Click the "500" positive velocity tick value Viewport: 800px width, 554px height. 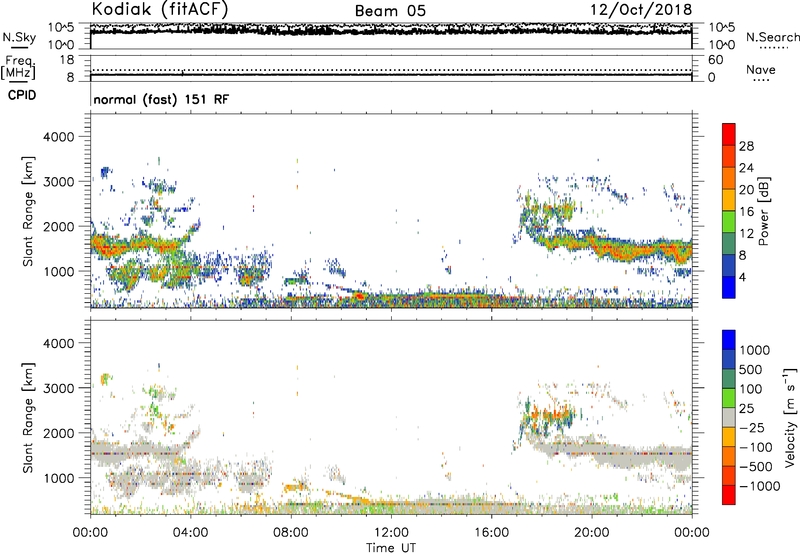tap(750, 370)
